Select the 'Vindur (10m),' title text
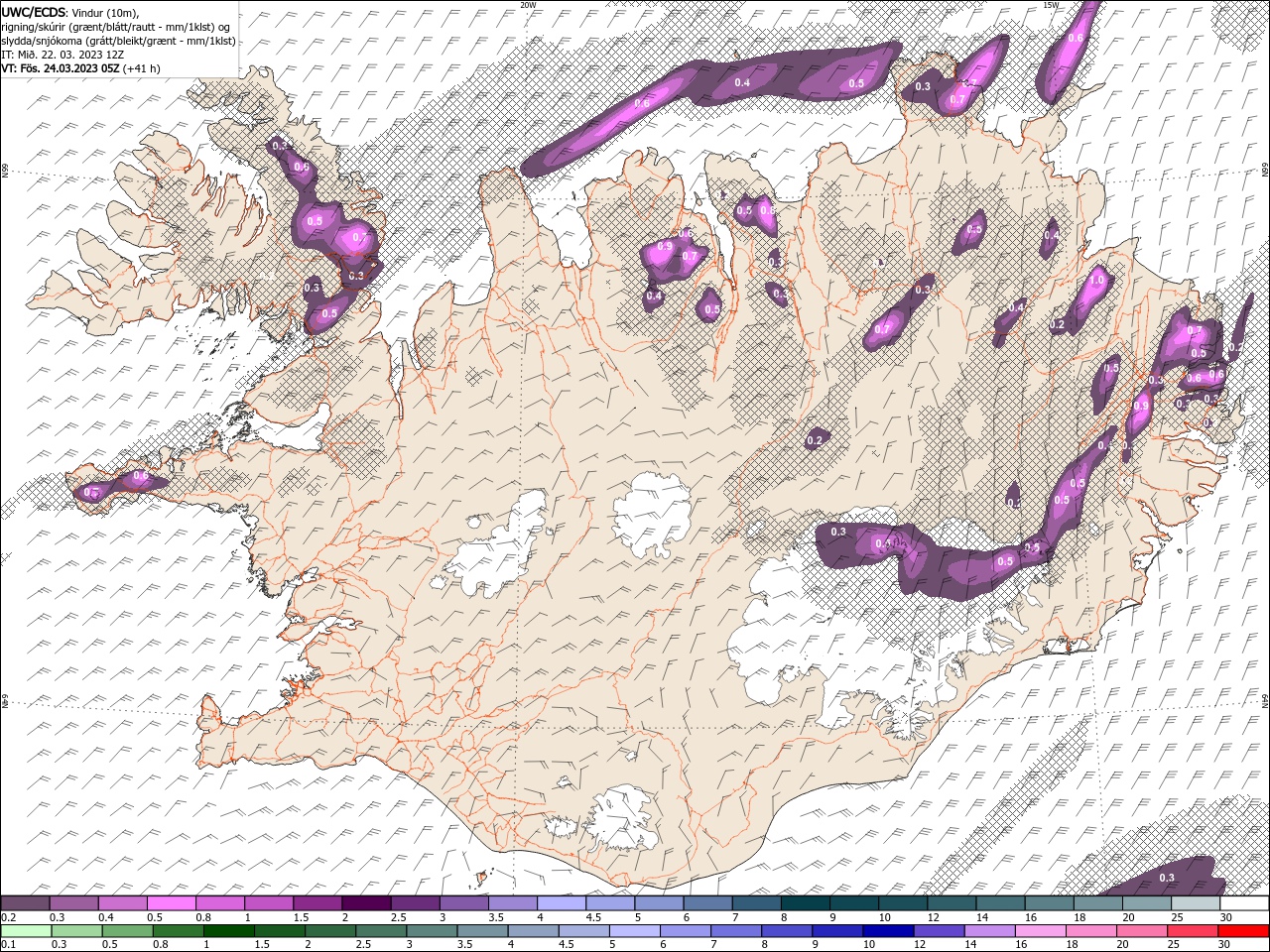1270x952 pixels. [x=106, y=12]
